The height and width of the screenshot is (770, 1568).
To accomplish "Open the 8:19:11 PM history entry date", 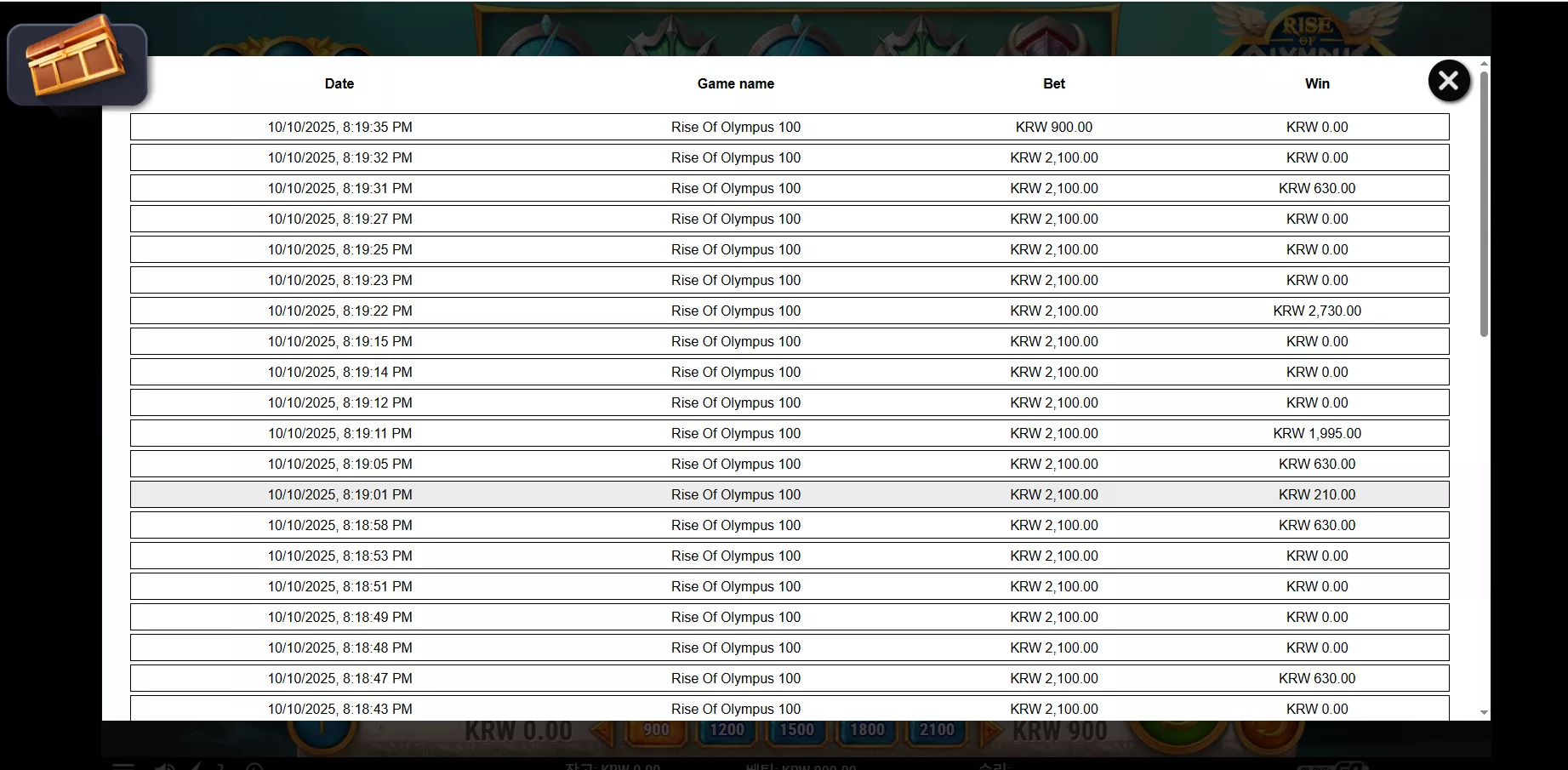I will (340, 433).
